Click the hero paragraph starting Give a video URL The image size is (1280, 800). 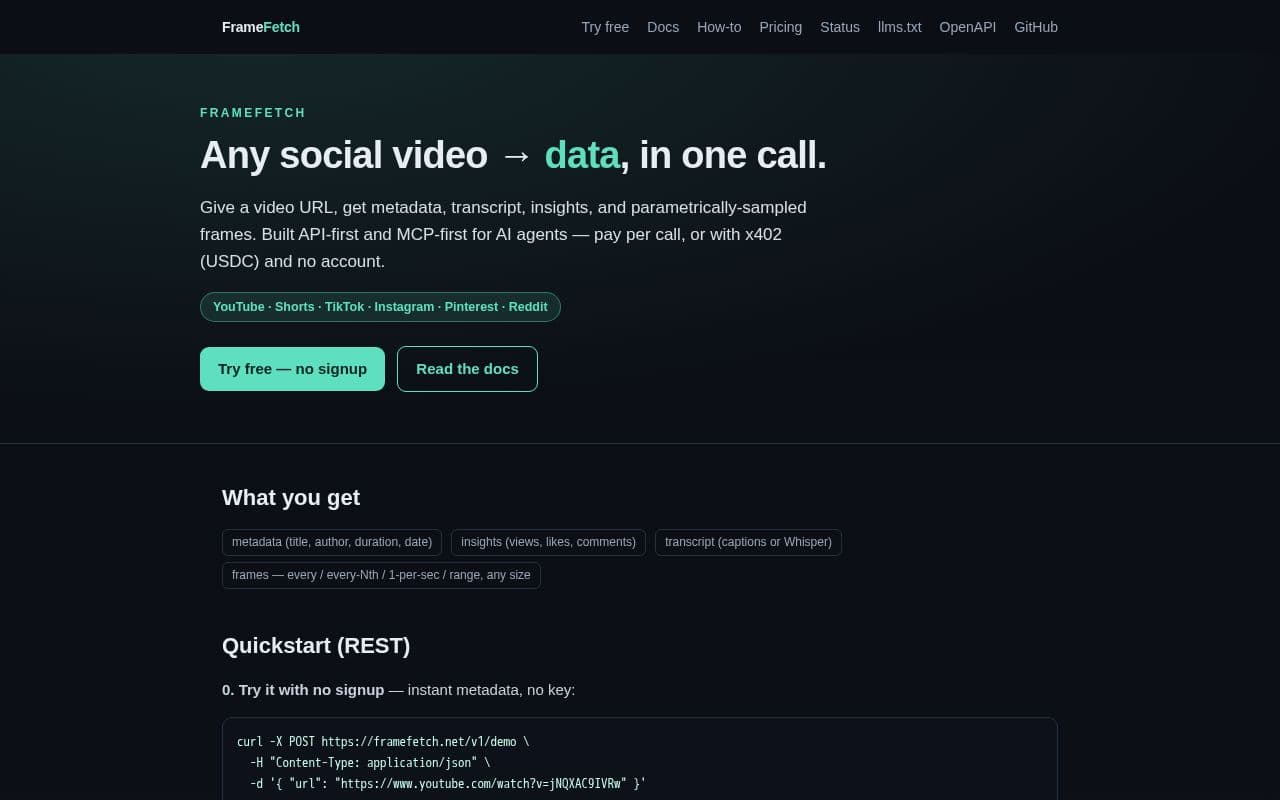(x=503, y=234)
